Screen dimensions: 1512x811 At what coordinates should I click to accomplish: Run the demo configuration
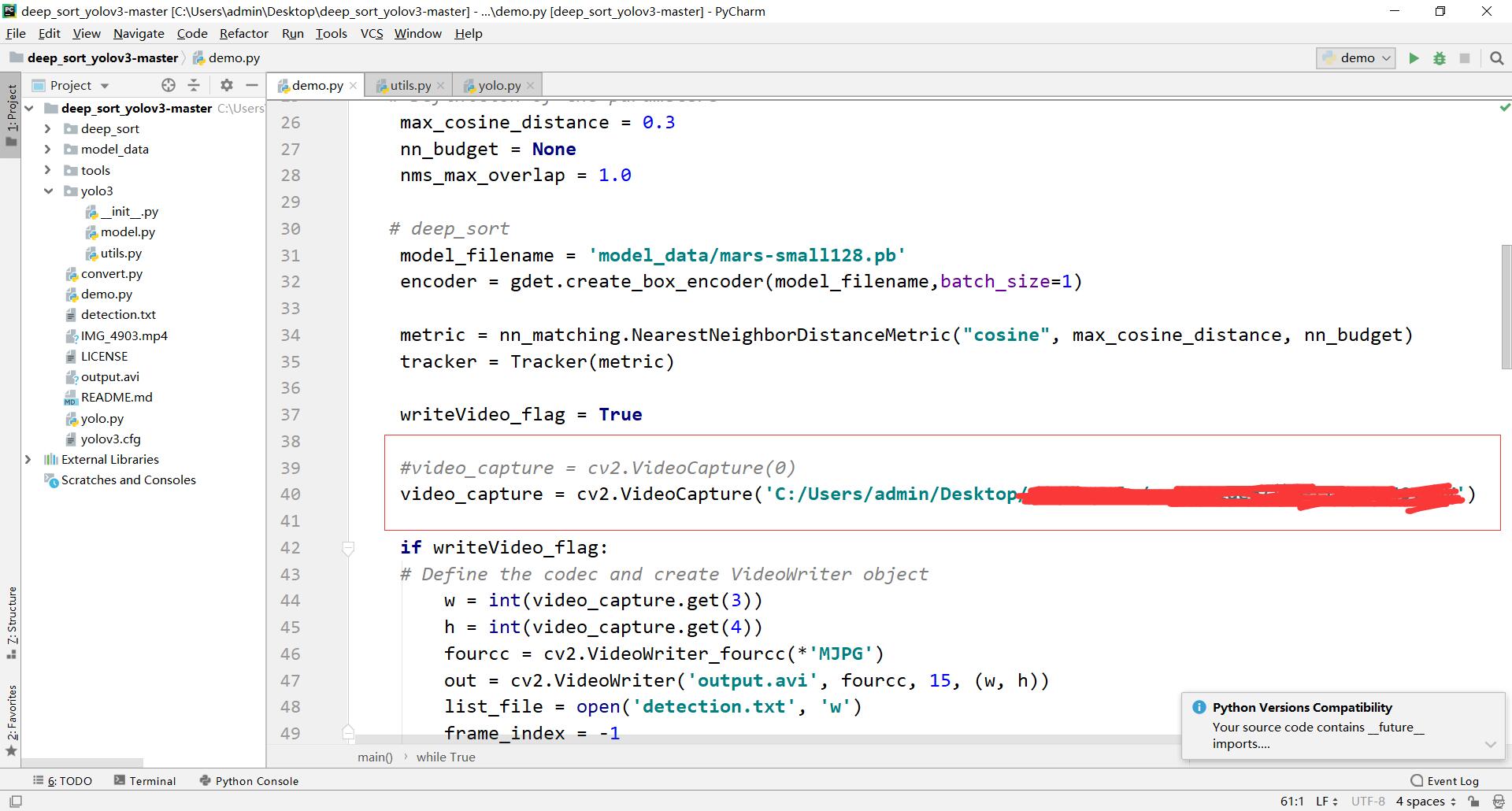pyautogui.click(x=1414, y=57)
